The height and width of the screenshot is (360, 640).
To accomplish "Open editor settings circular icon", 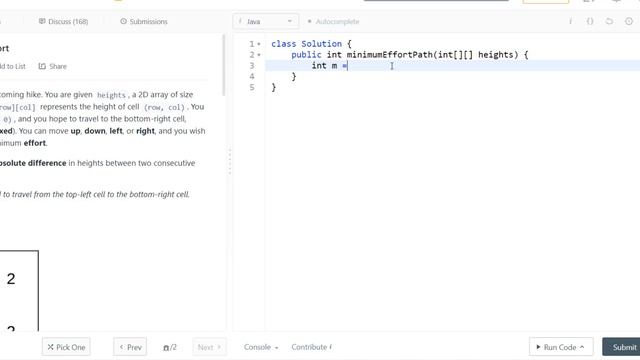I will 629,21.
